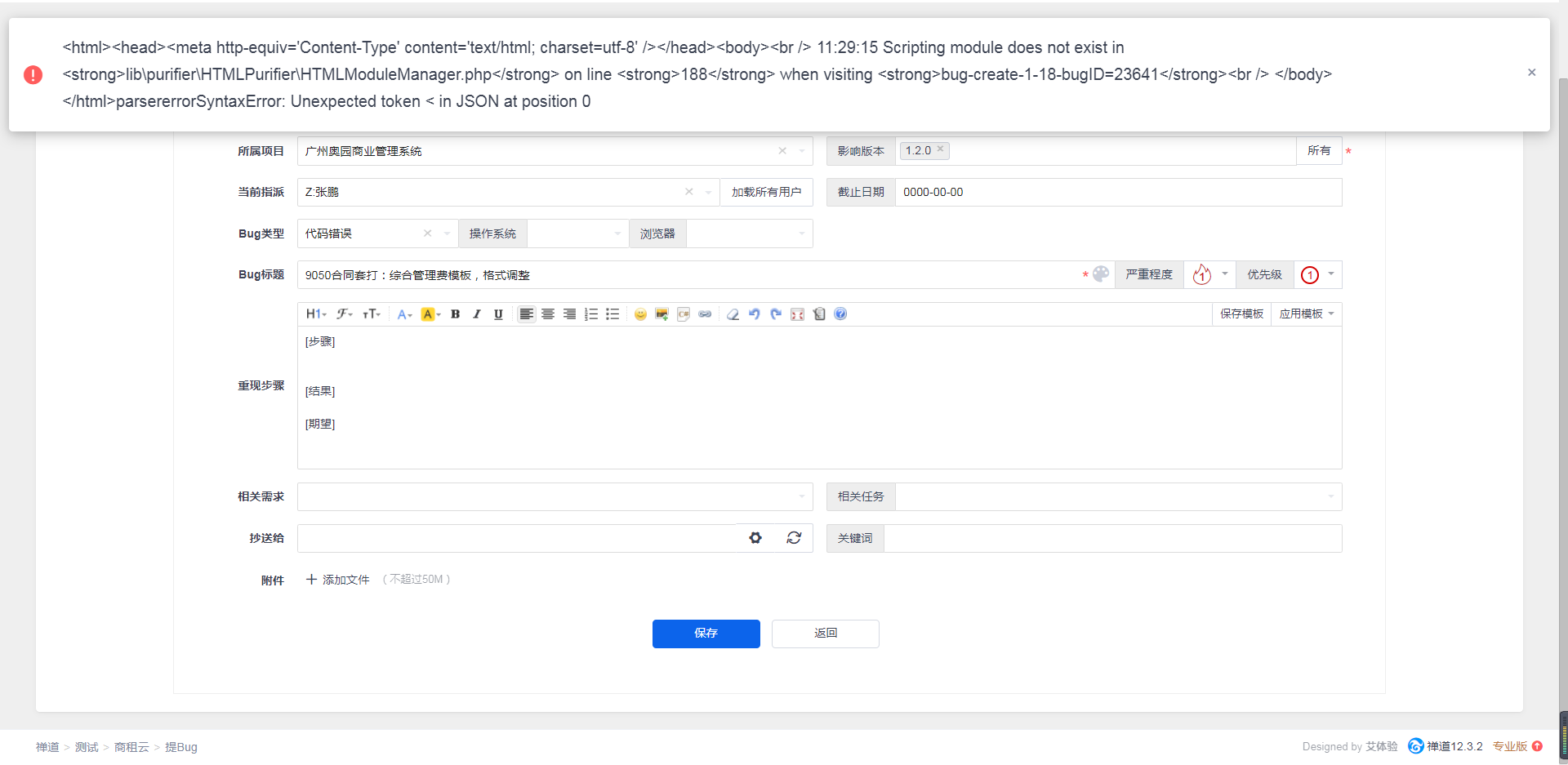Open the CC contacts settings gear
The image size is (1568, 765).
point(755,538)
